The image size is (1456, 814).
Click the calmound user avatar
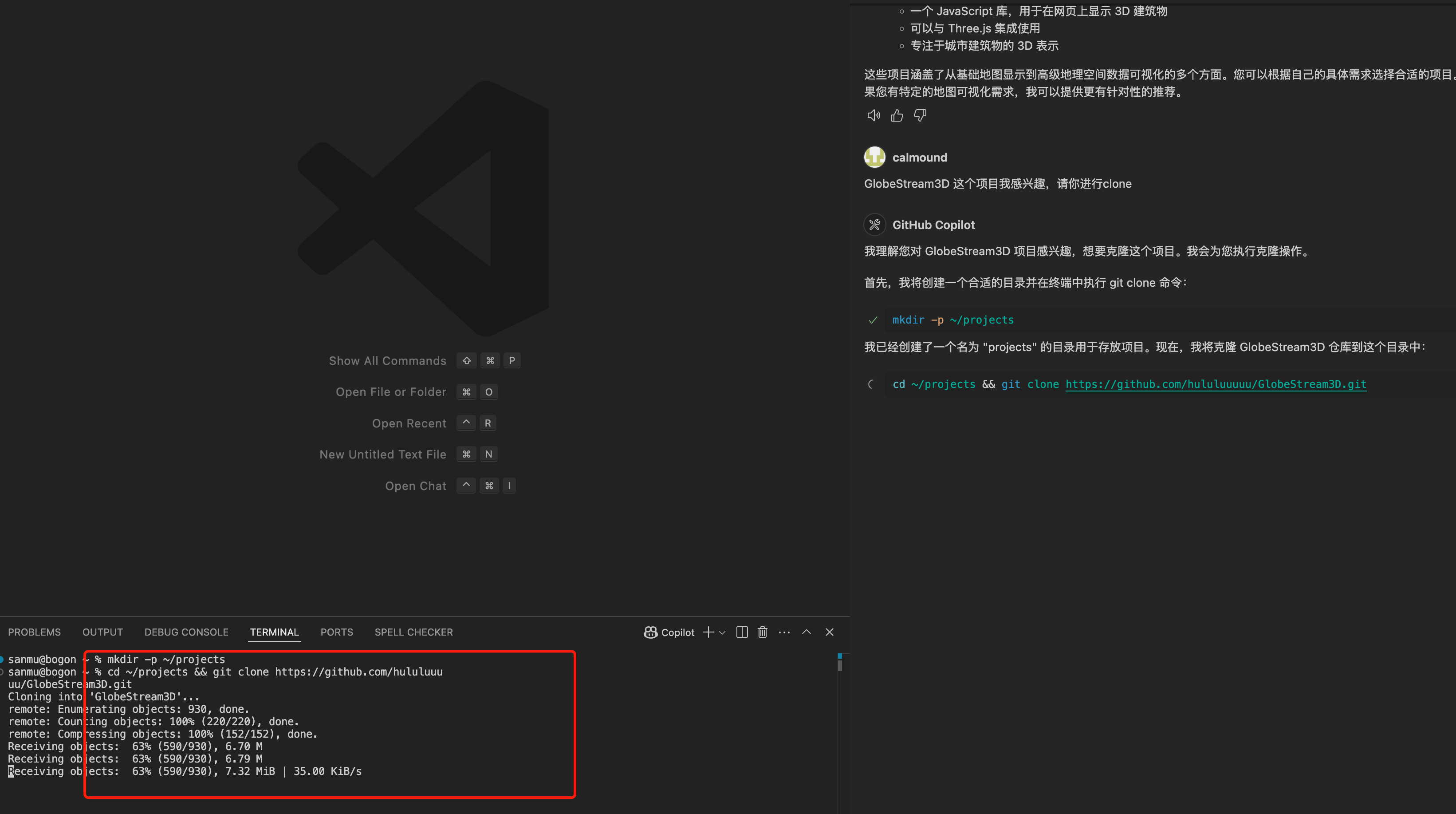[874, 157]
